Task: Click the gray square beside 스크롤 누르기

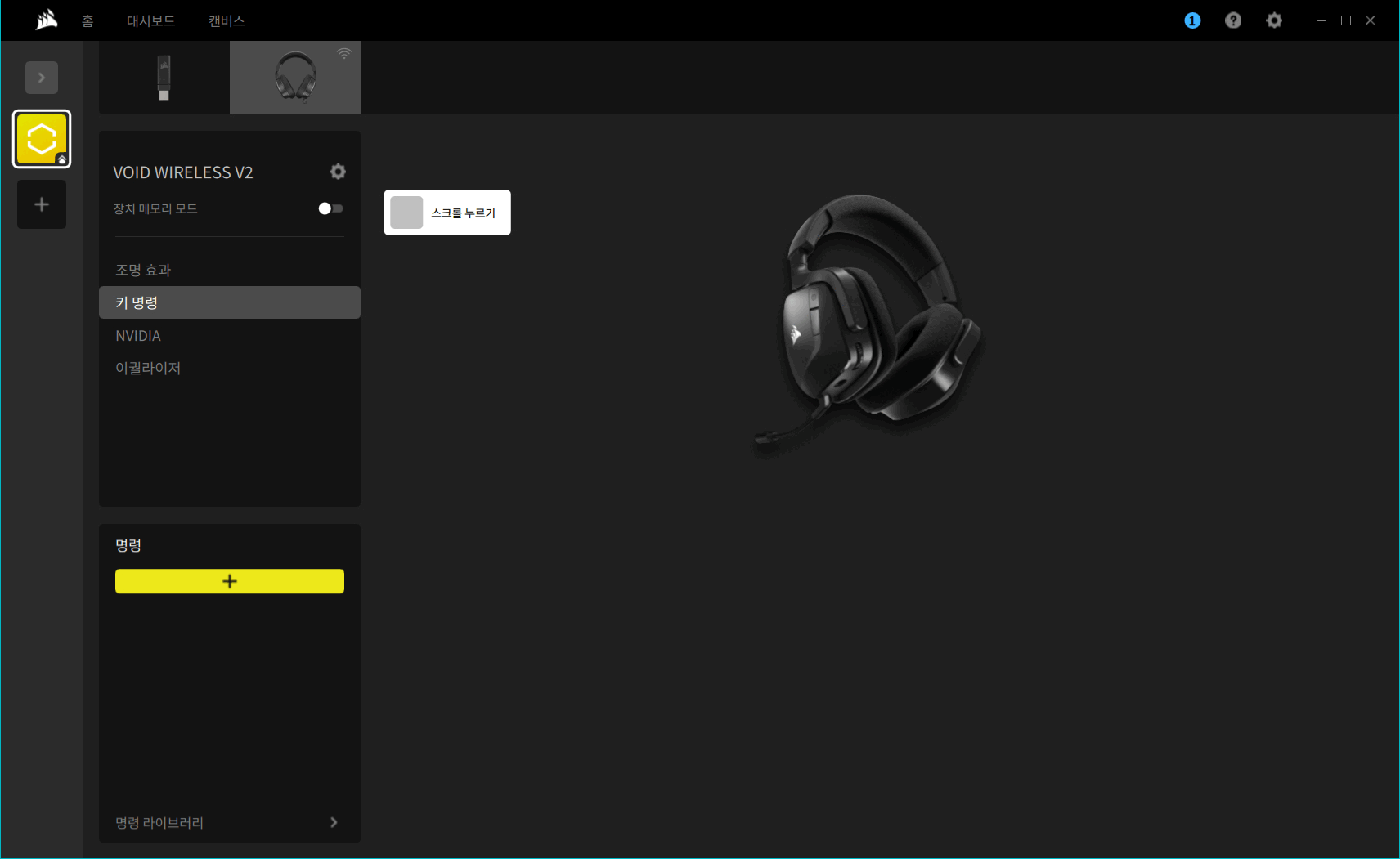Action: pyautogui.click(x=406, y=213)
